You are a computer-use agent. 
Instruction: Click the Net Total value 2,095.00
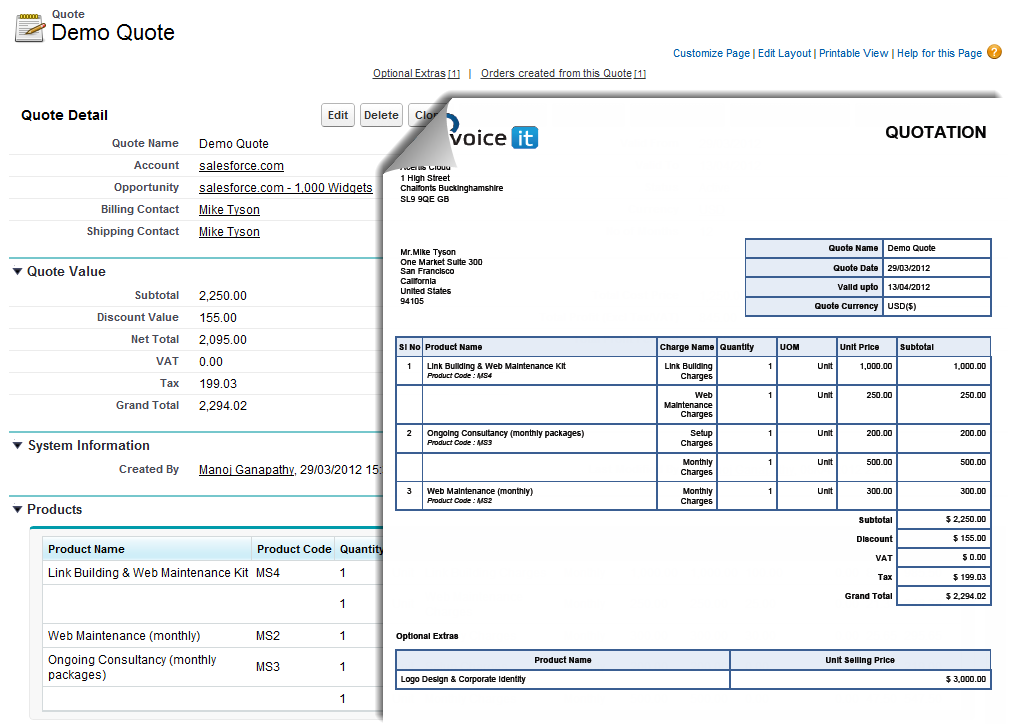tap(222, 339)
